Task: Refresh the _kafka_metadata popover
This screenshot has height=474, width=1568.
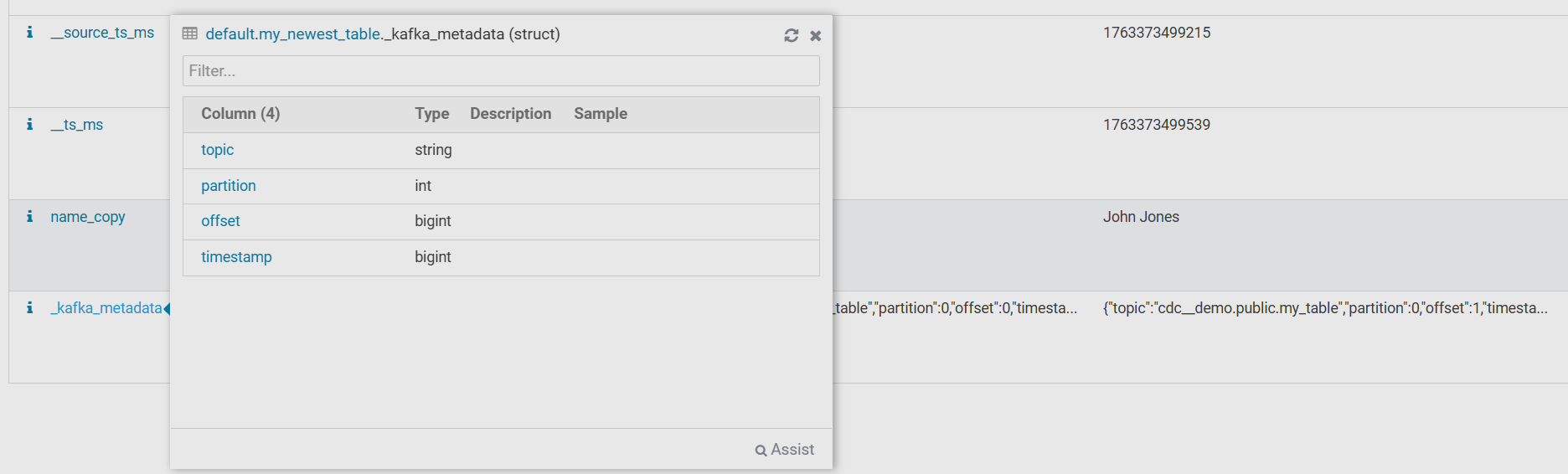Action: [791, 35]
